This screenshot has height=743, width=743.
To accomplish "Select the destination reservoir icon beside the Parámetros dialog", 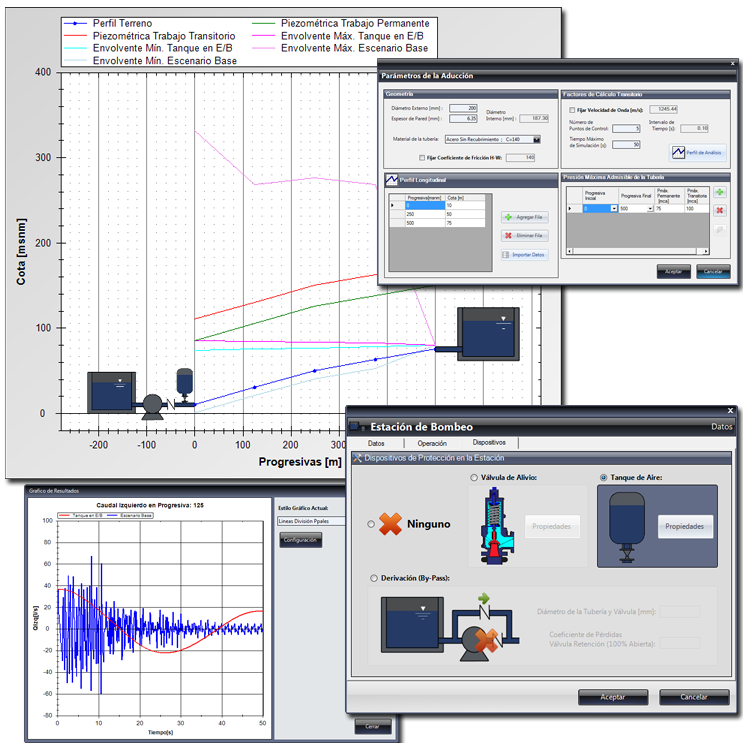I will tap(488, 334).
